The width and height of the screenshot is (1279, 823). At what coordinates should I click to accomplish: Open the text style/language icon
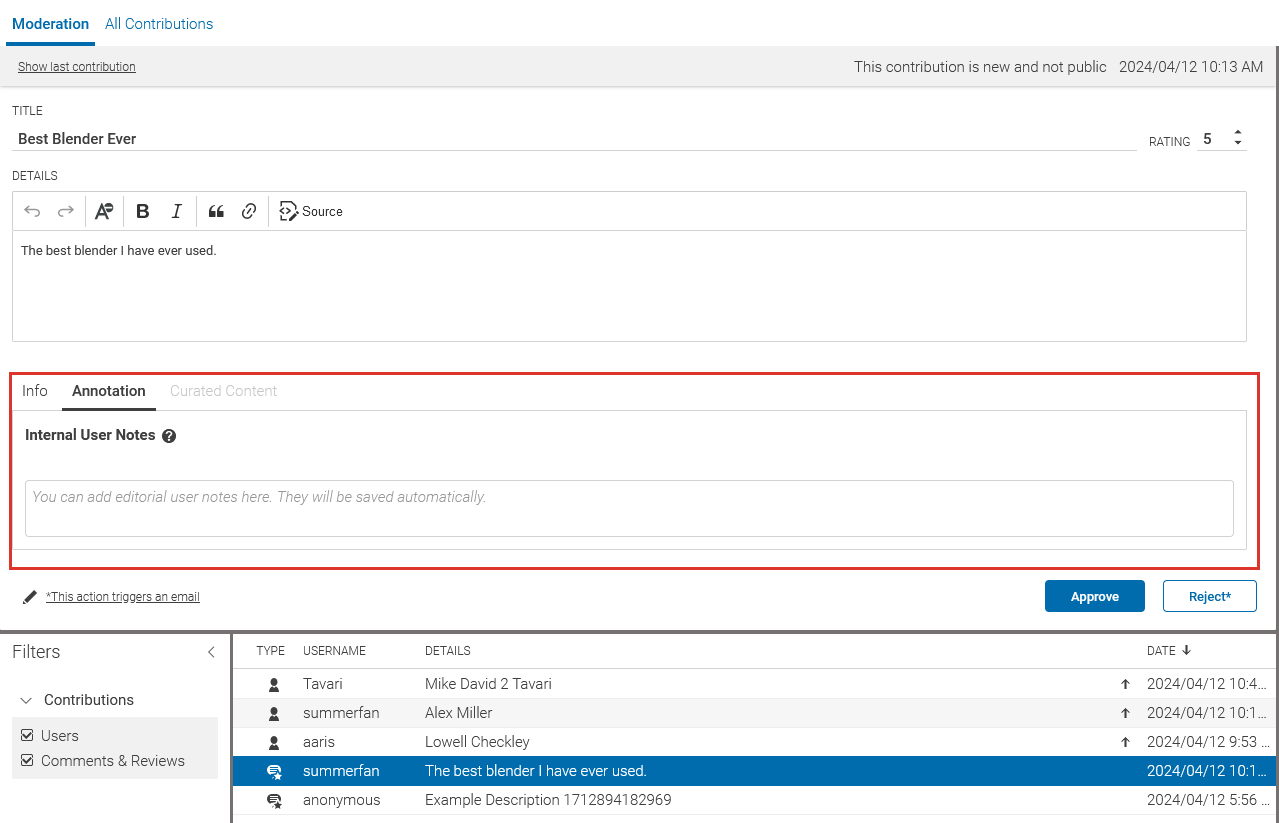coord(104,211)
